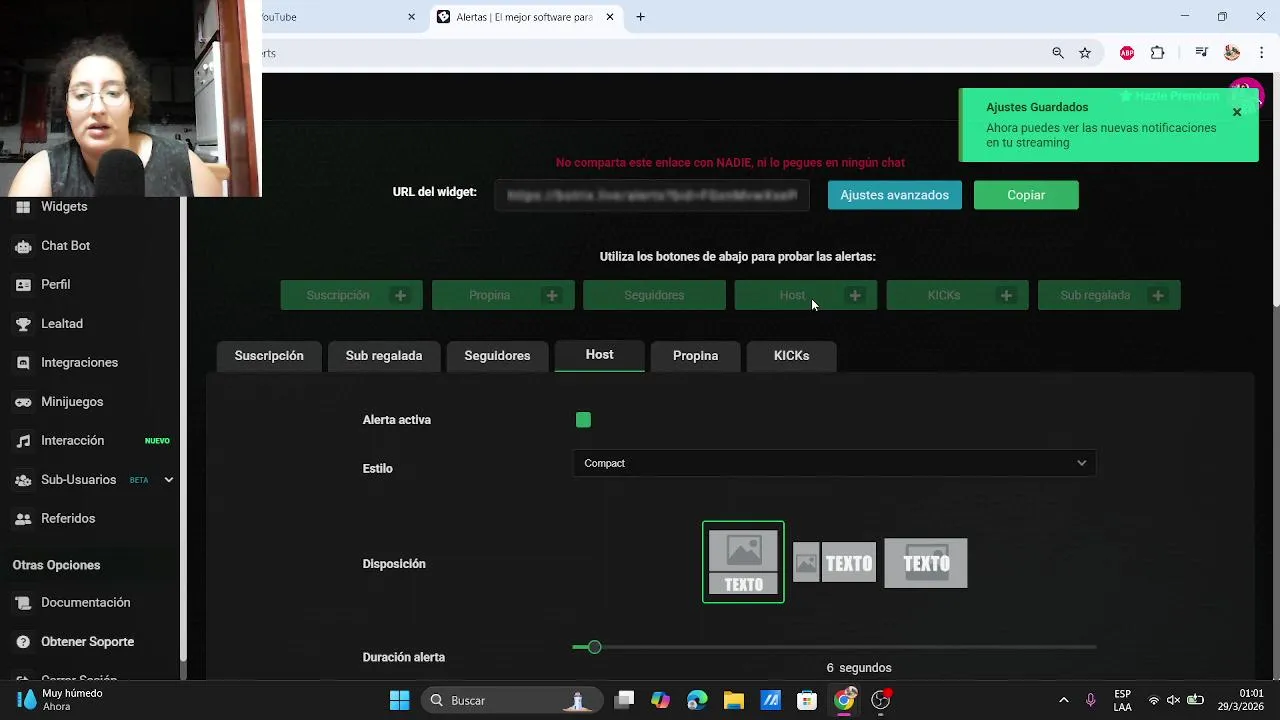Image resolution: width=1280 pixels, height=720 pixels.
Task: Dismiss the Ajustes Guardados notification
Action: point(1237,112)
